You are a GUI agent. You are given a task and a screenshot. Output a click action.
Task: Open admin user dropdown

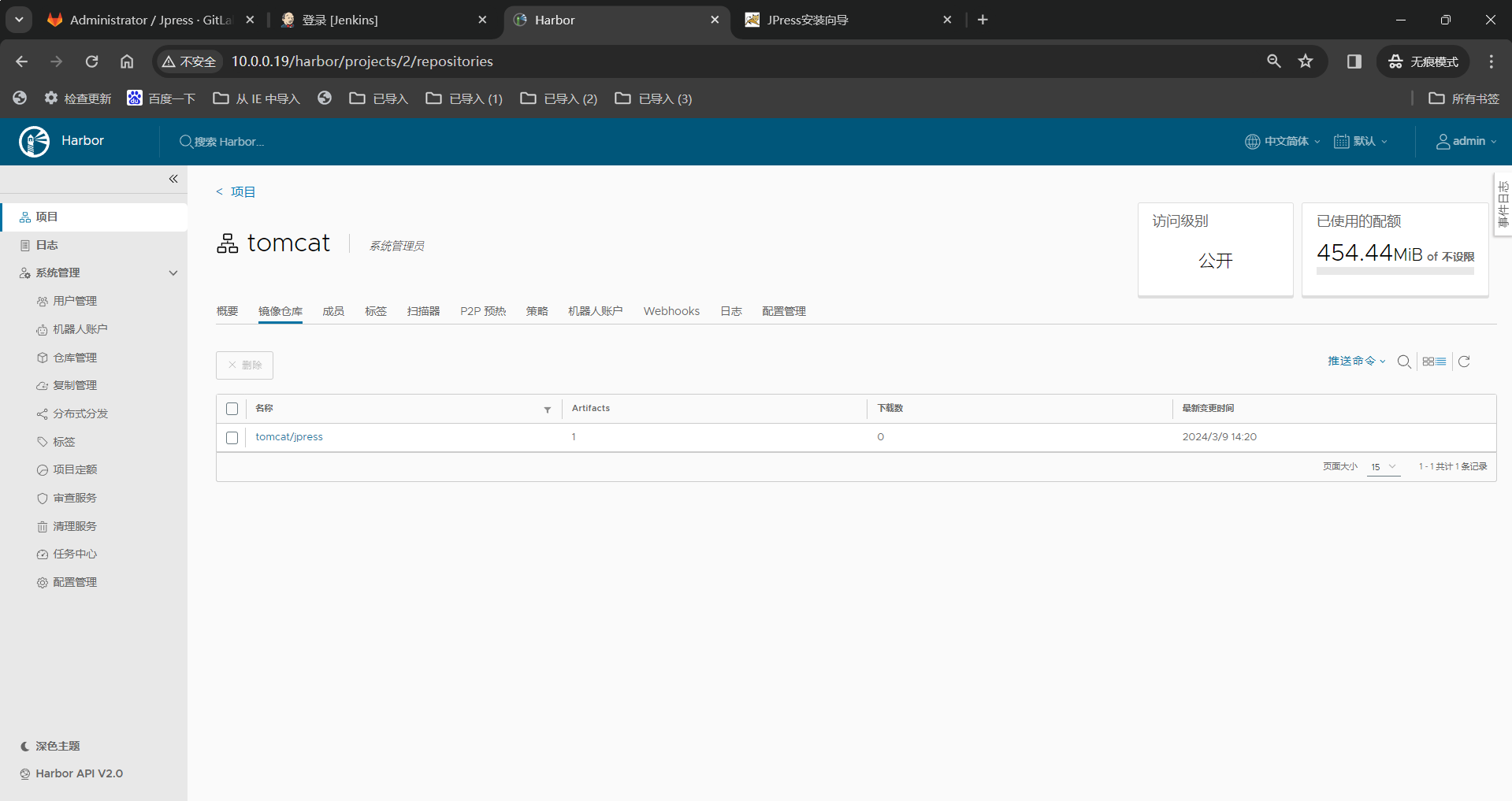click(1466, 142)
